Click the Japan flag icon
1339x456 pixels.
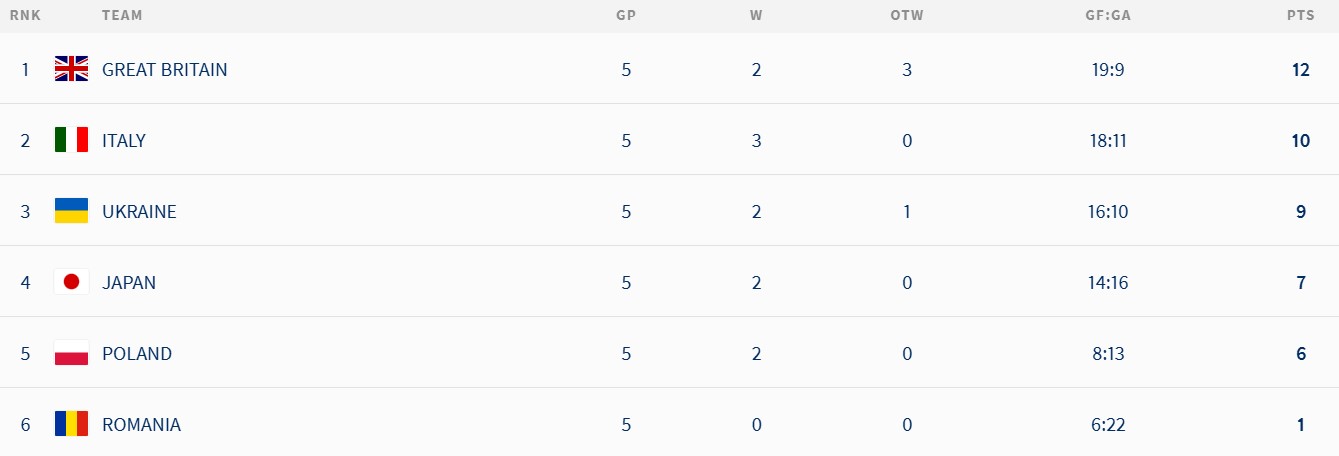pyautogui.click(x=71, y=282)
